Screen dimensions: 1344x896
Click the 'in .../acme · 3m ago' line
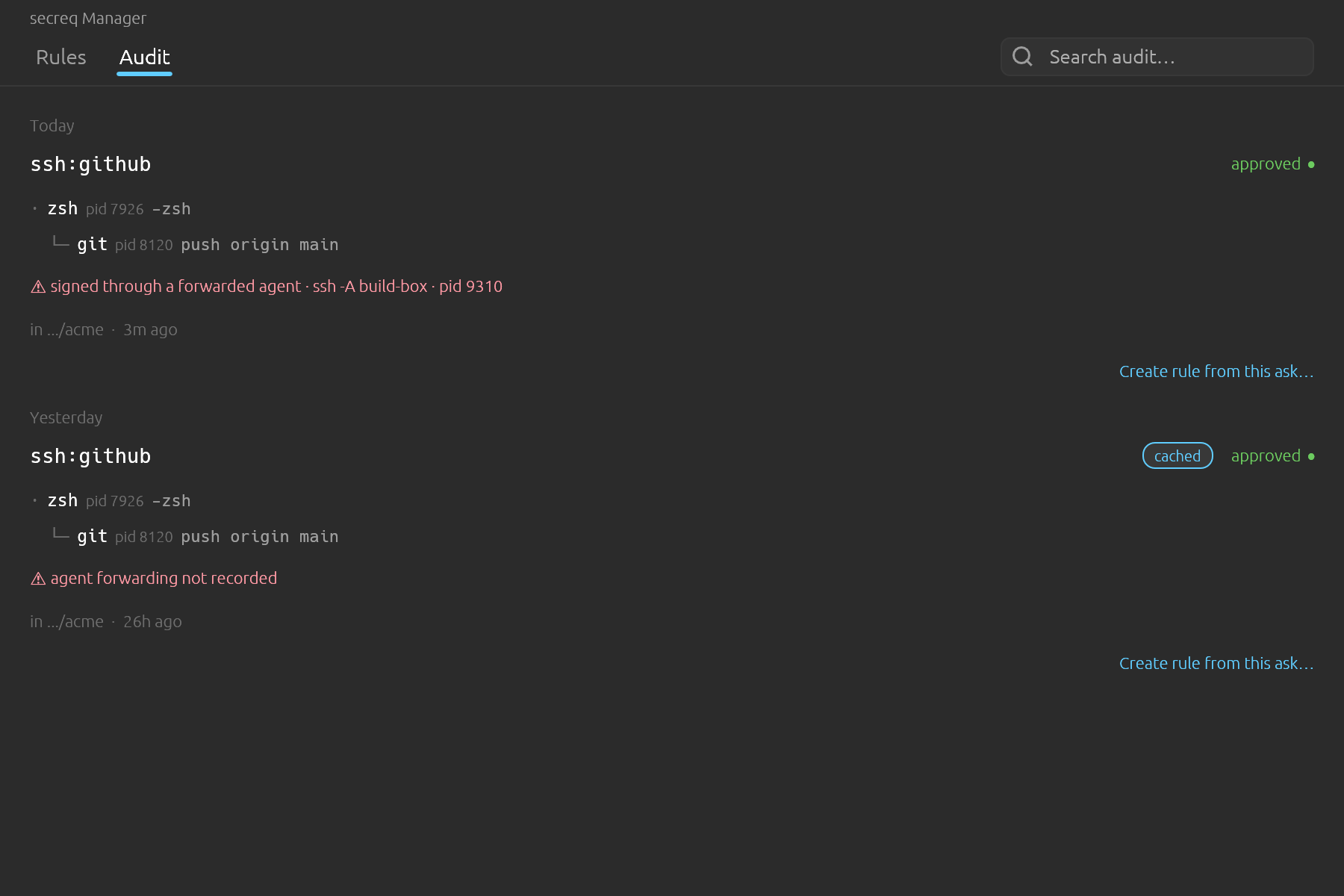click(x=104, y=330)
